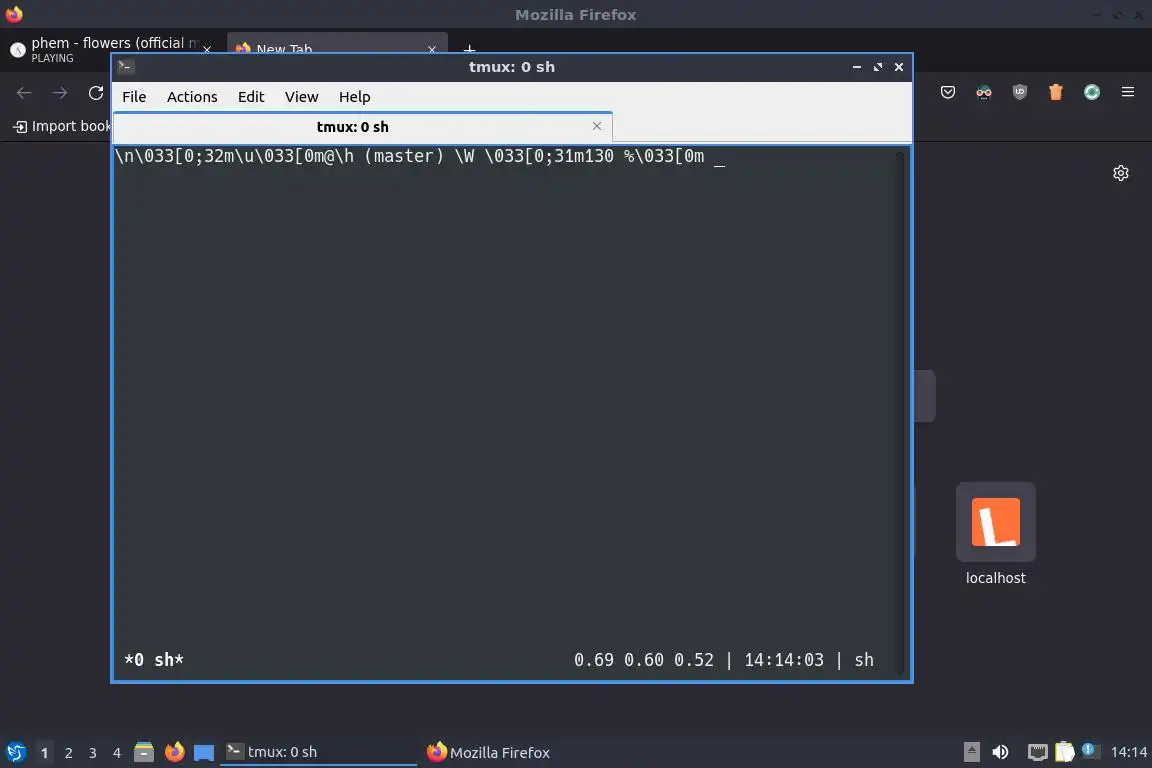
Task: Open the orange trash can extension
Action: tap(1056, 92)
